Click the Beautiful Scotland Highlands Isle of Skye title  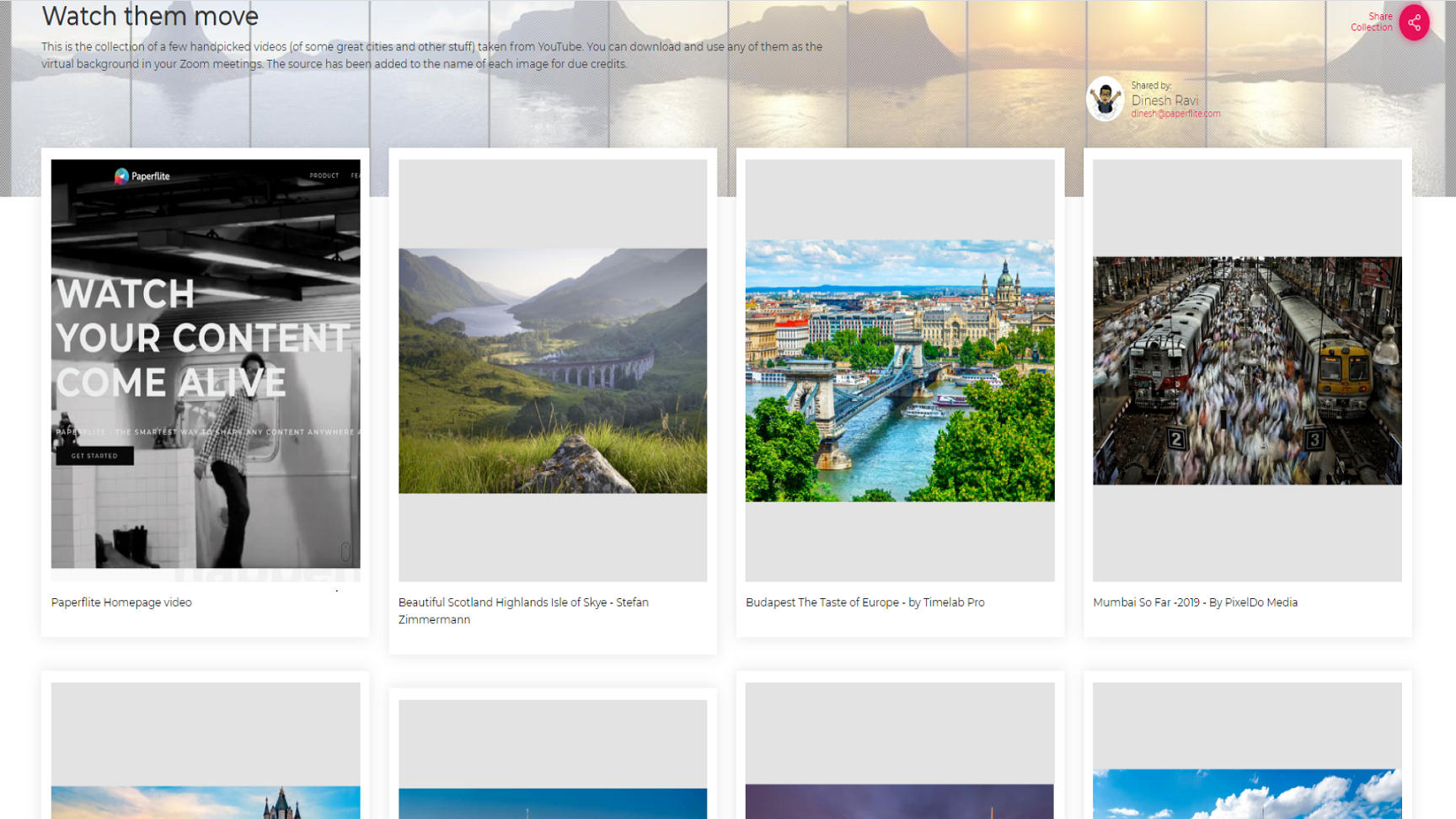coord(523,611)
